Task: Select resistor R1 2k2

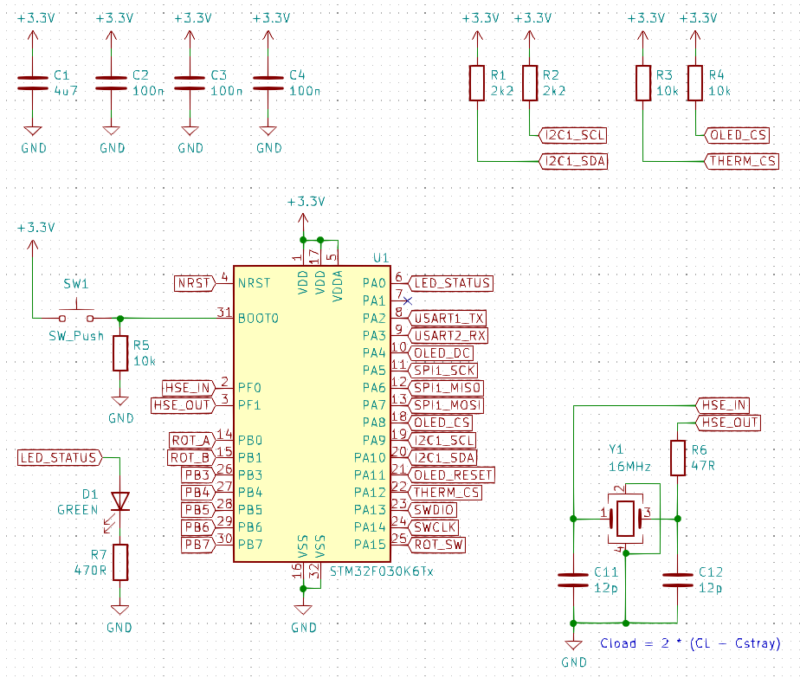Action: pyautogui.click(x=477, y=84)
